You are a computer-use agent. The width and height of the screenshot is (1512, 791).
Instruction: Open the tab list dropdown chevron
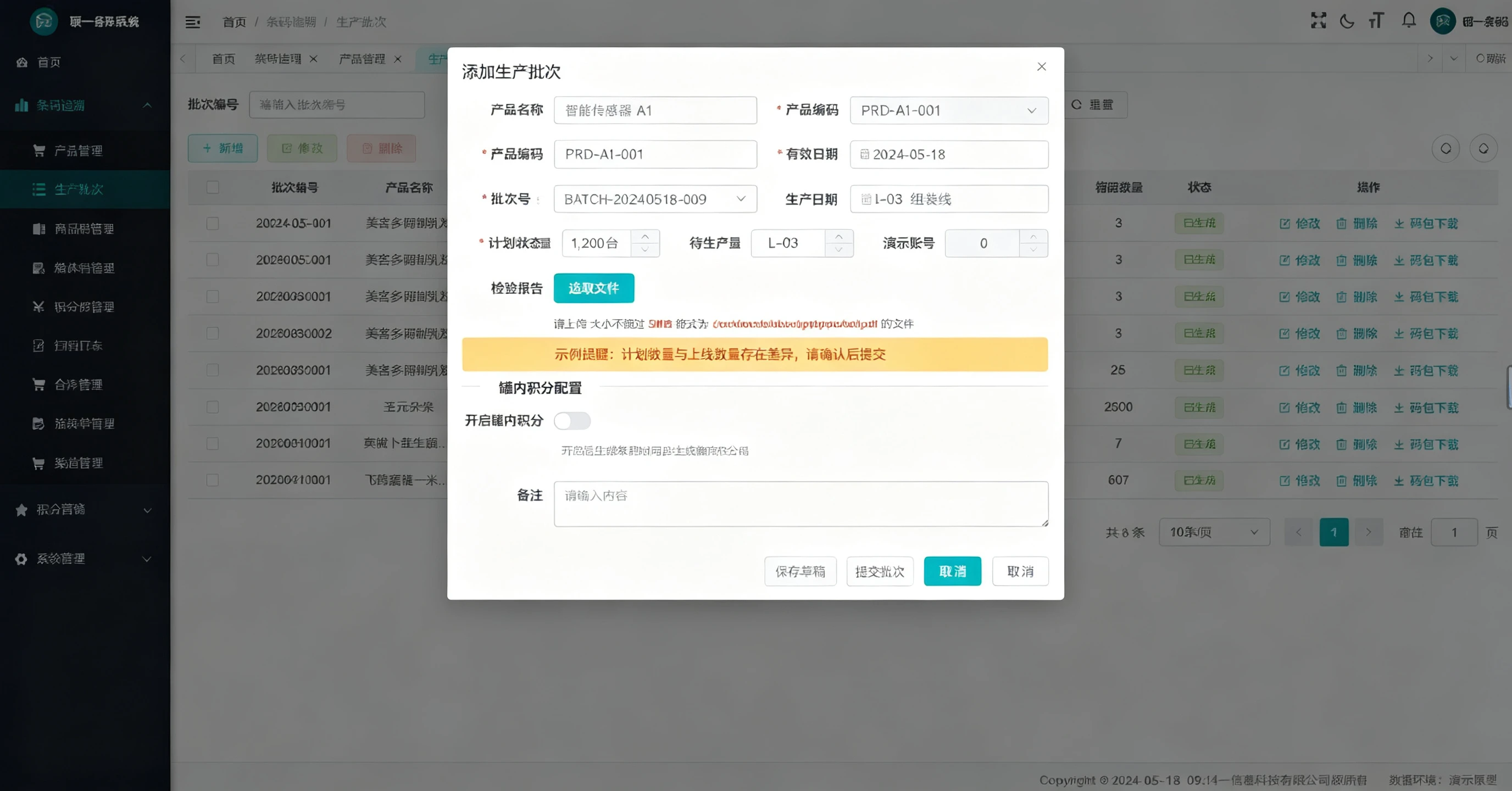[x=1453, y=59]
